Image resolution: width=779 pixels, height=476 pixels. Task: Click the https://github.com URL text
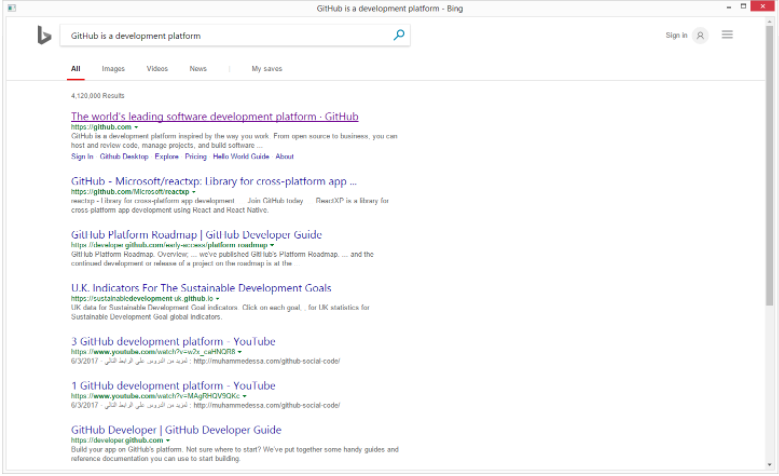pyautogui.click(x=101, y=127)
